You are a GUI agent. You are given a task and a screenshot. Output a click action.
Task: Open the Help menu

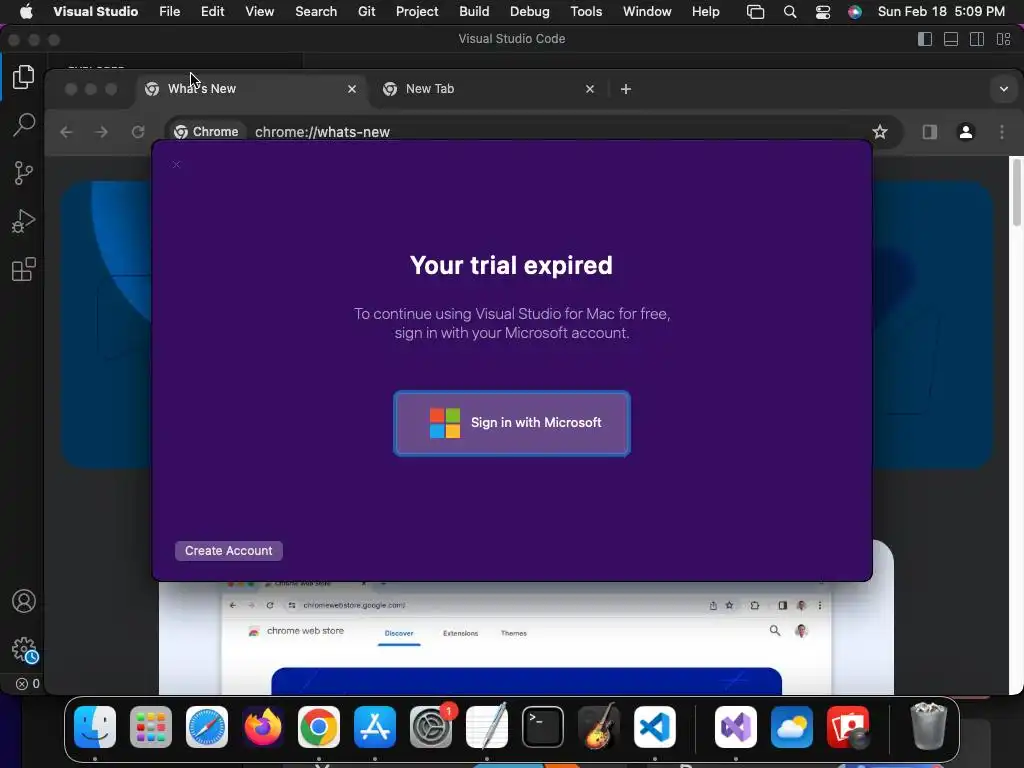pyautogui.click(x=706, y=12)
